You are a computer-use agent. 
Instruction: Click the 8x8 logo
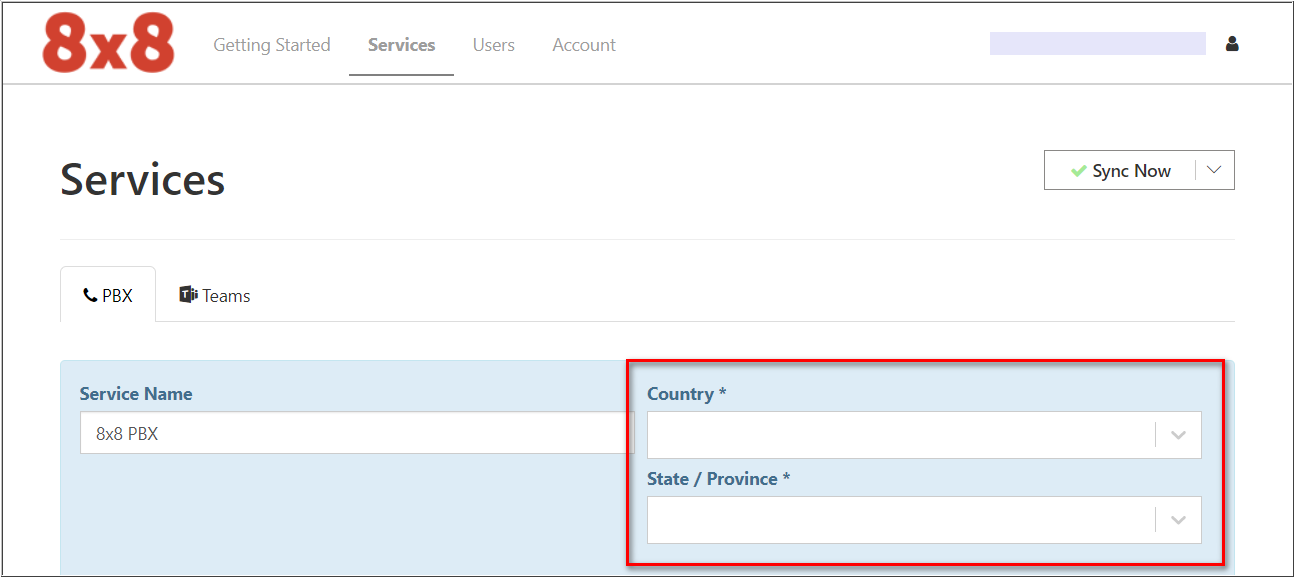108,44
